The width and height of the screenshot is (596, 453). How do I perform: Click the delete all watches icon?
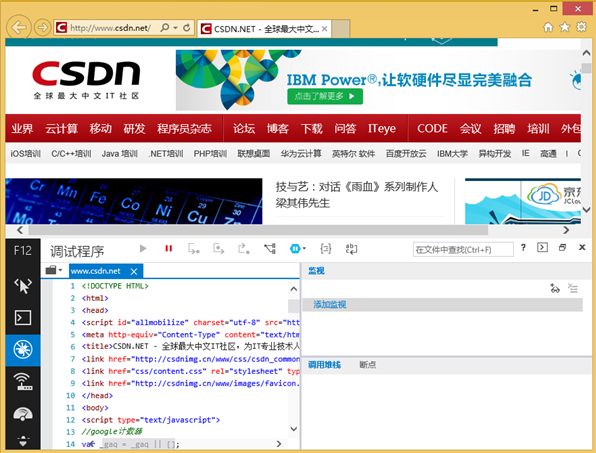click(573, 288)
